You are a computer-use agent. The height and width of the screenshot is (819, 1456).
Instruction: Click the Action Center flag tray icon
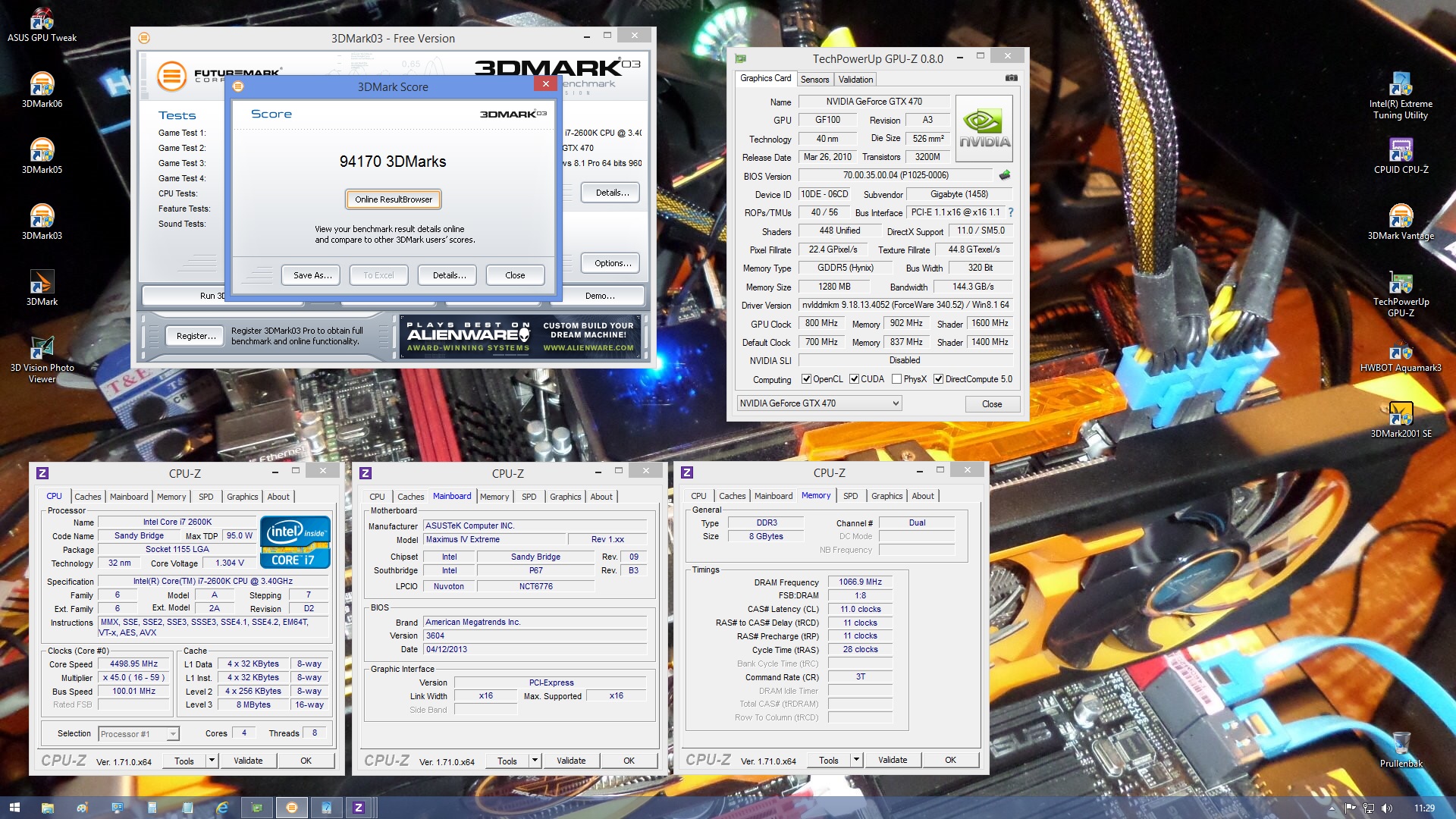(x=1350, y=808)
